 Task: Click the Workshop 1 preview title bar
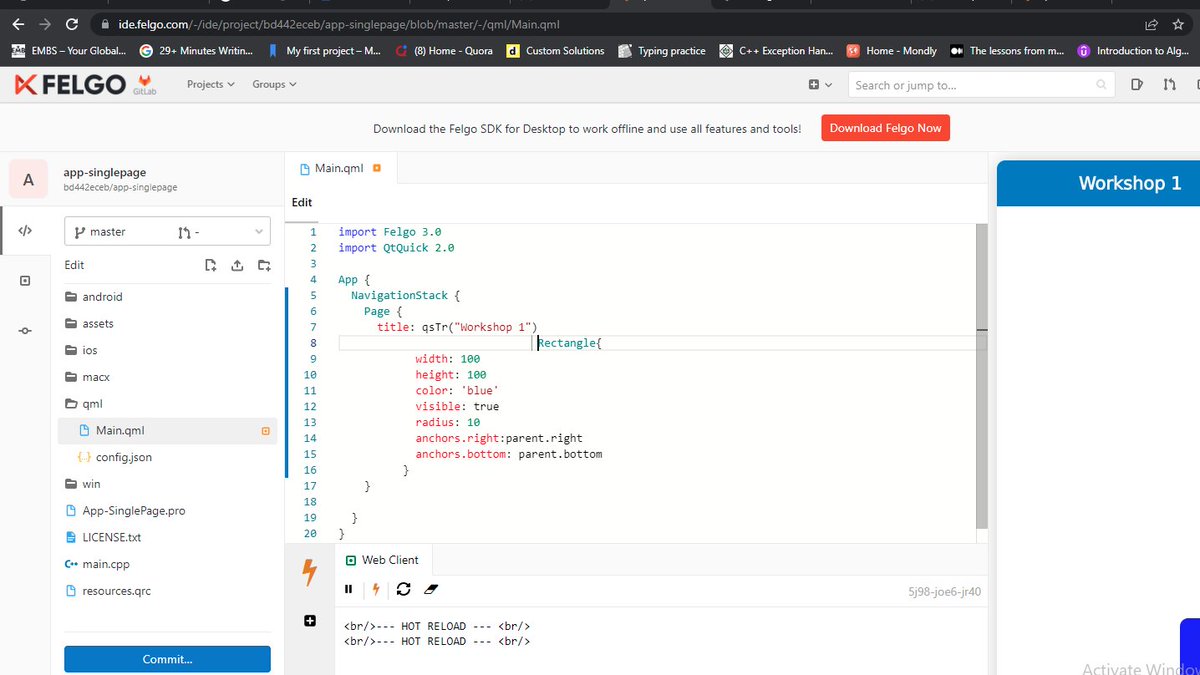tap(1098, 183)
